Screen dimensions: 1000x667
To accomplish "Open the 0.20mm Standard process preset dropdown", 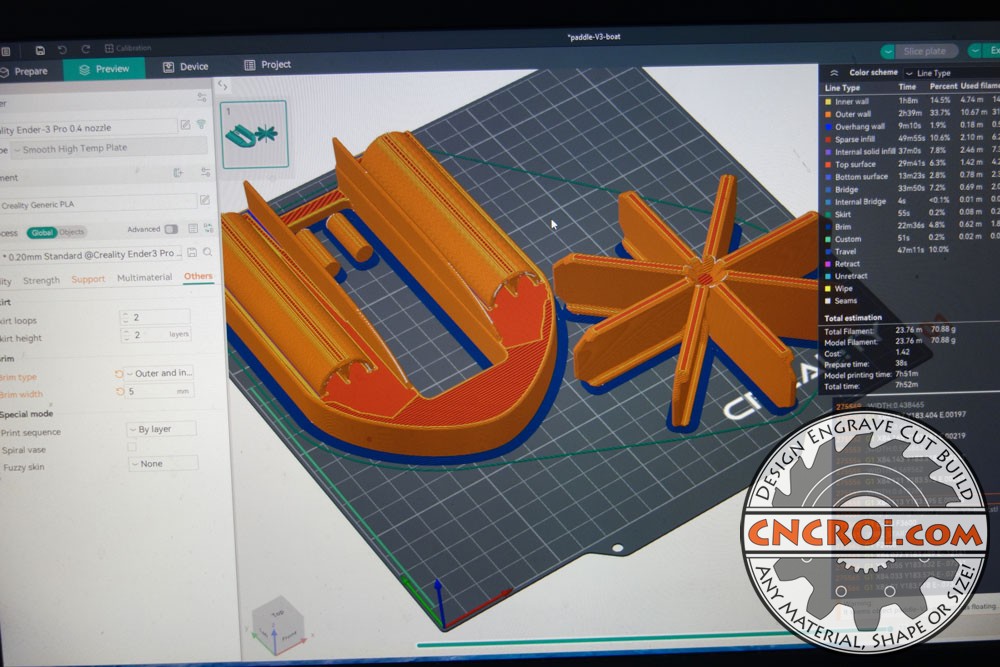I will tap(91, 254).
